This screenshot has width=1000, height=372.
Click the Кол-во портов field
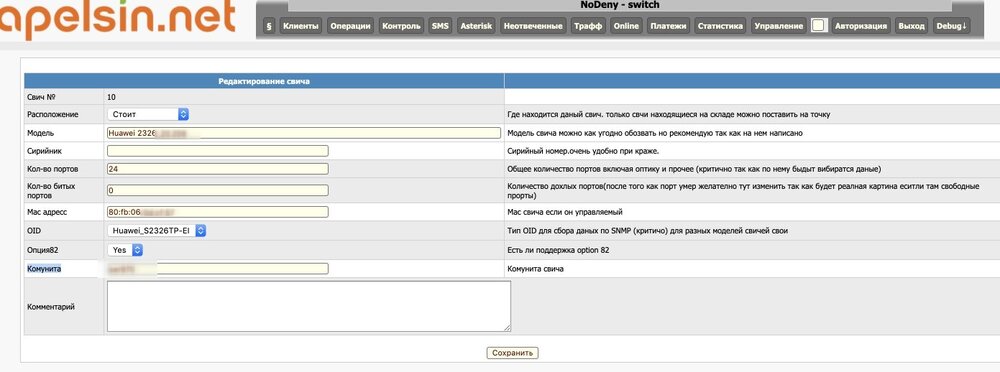click(217, 169)
